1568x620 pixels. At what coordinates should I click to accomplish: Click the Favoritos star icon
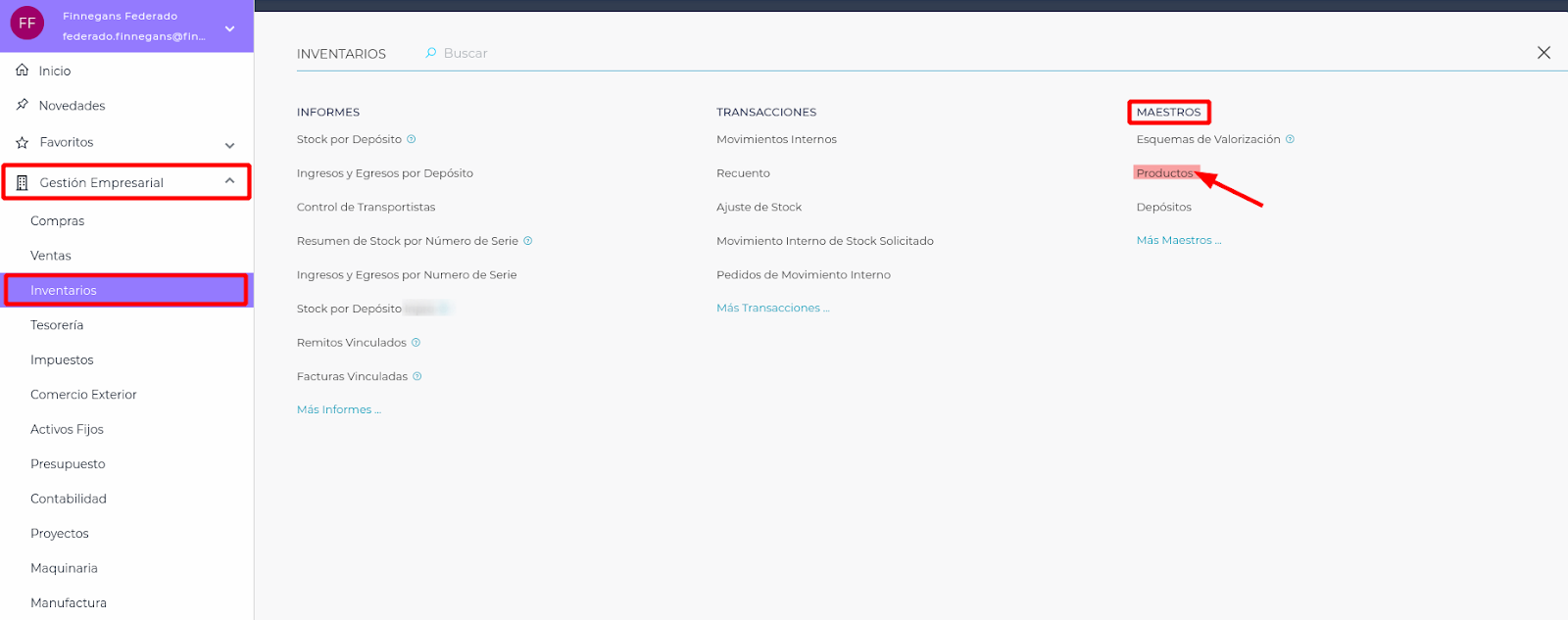23,142
